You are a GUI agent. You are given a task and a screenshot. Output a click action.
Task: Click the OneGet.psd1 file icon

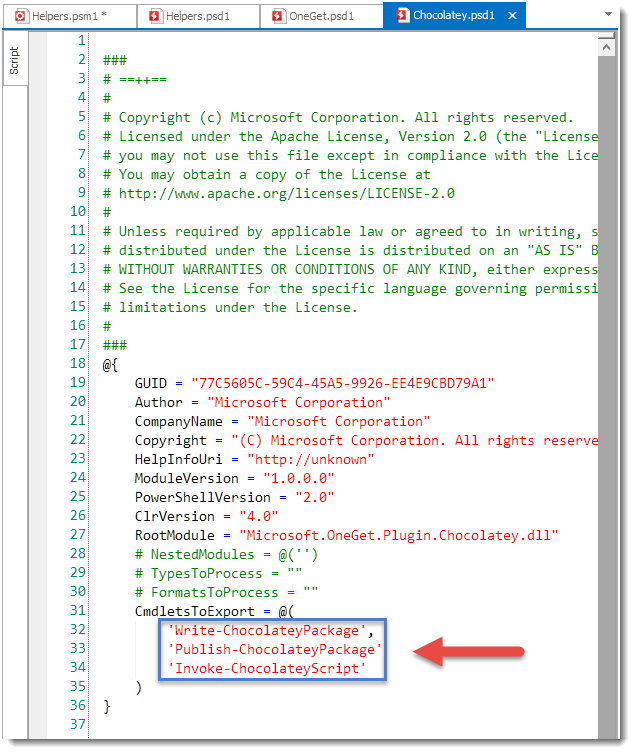(x=278, y=16)
